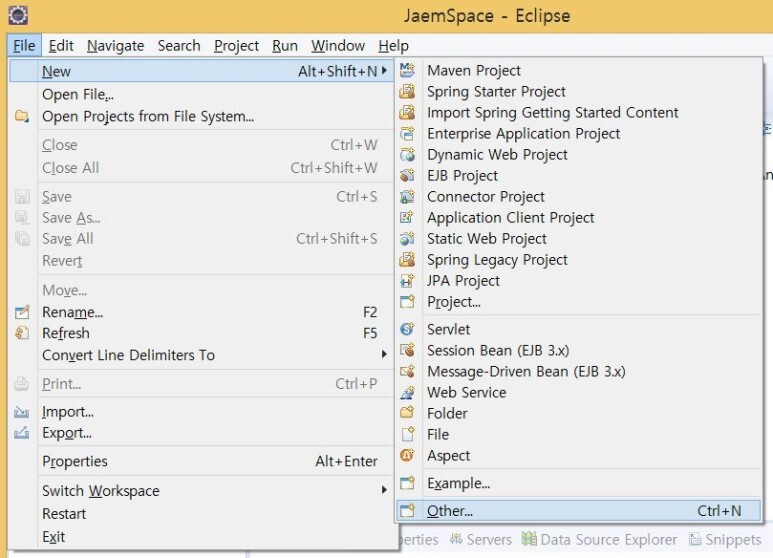Click the Rename pencil icon
The image size is (773, 558).
(x=22, y=312)
